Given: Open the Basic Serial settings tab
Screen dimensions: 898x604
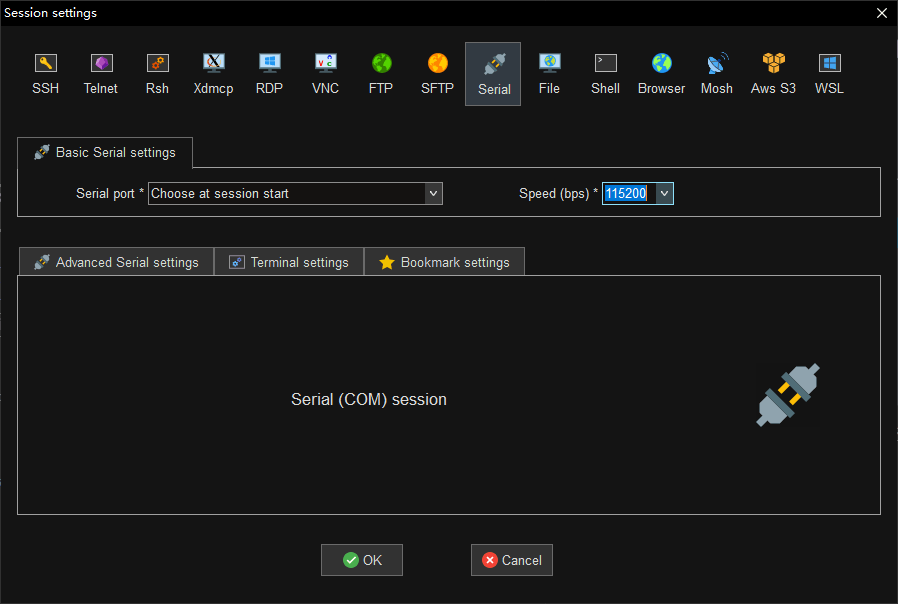Looking at the screenshot, I should point(105,152).
